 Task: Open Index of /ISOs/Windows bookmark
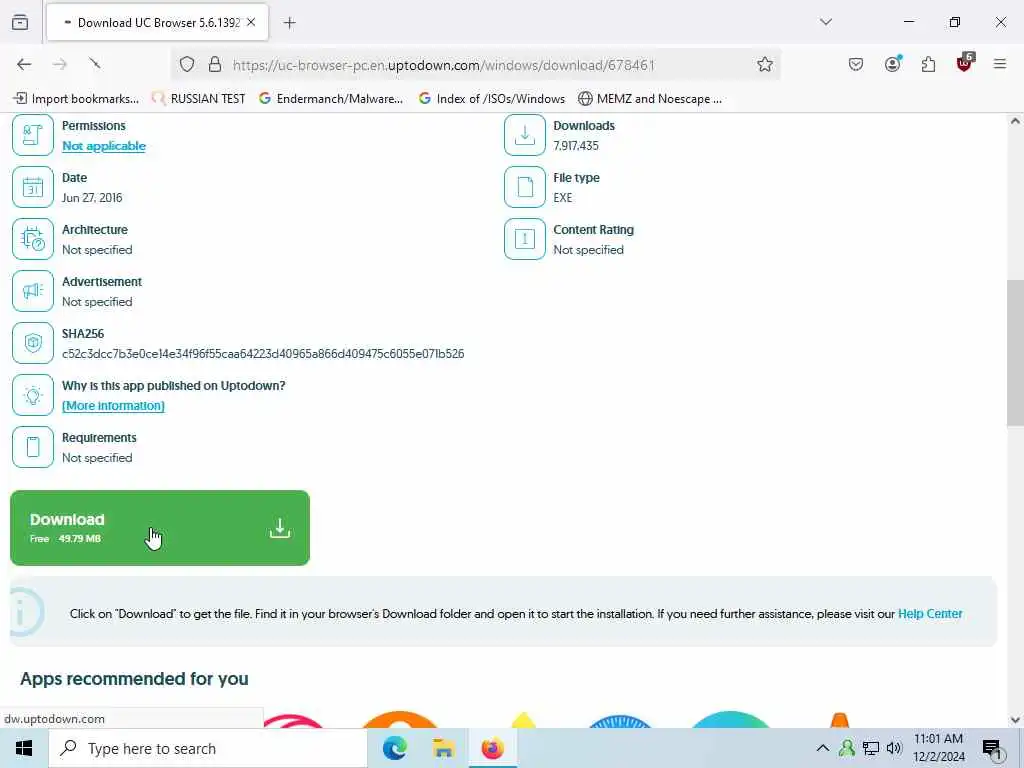[x=492, y=99]
